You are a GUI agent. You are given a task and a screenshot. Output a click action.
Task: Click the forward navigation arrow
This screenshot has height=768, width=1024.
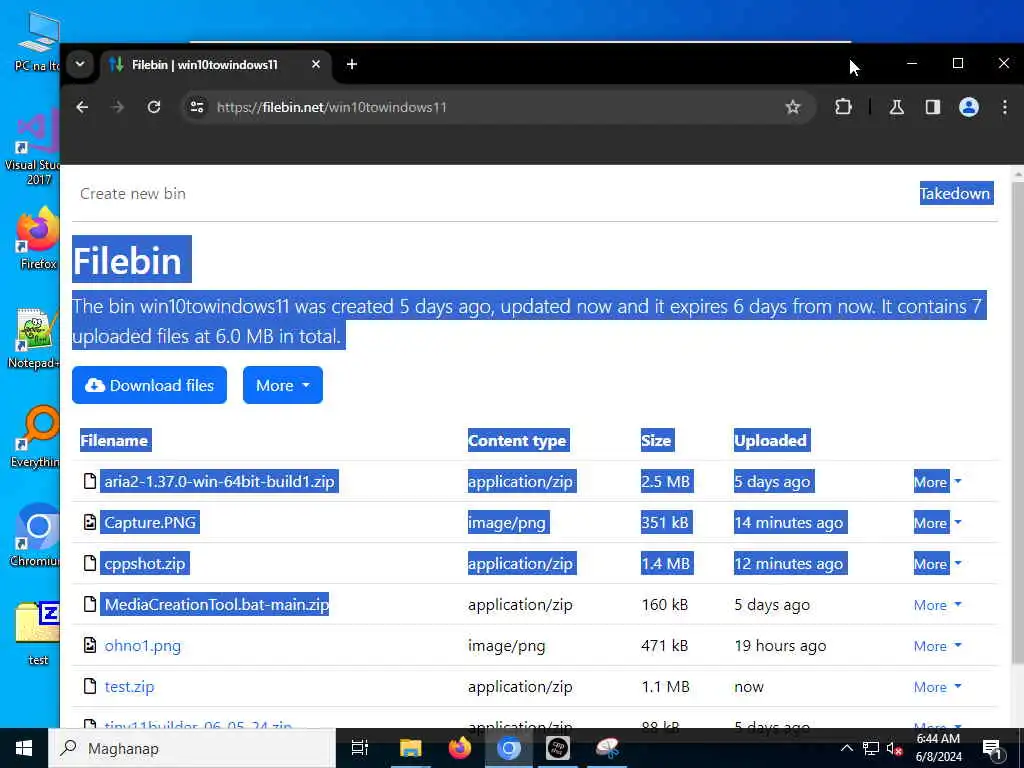click(118, 107)
